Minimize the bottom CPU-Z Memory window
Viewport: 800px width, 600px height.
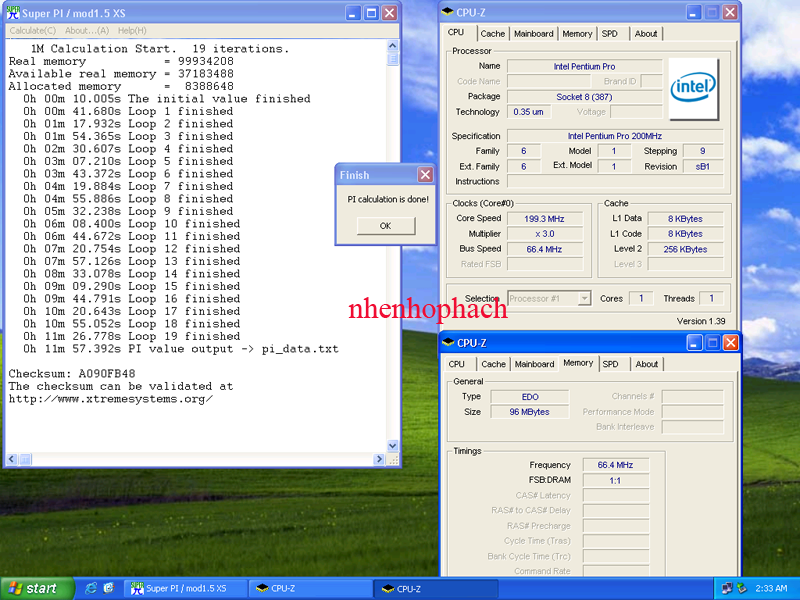[694, 343]
